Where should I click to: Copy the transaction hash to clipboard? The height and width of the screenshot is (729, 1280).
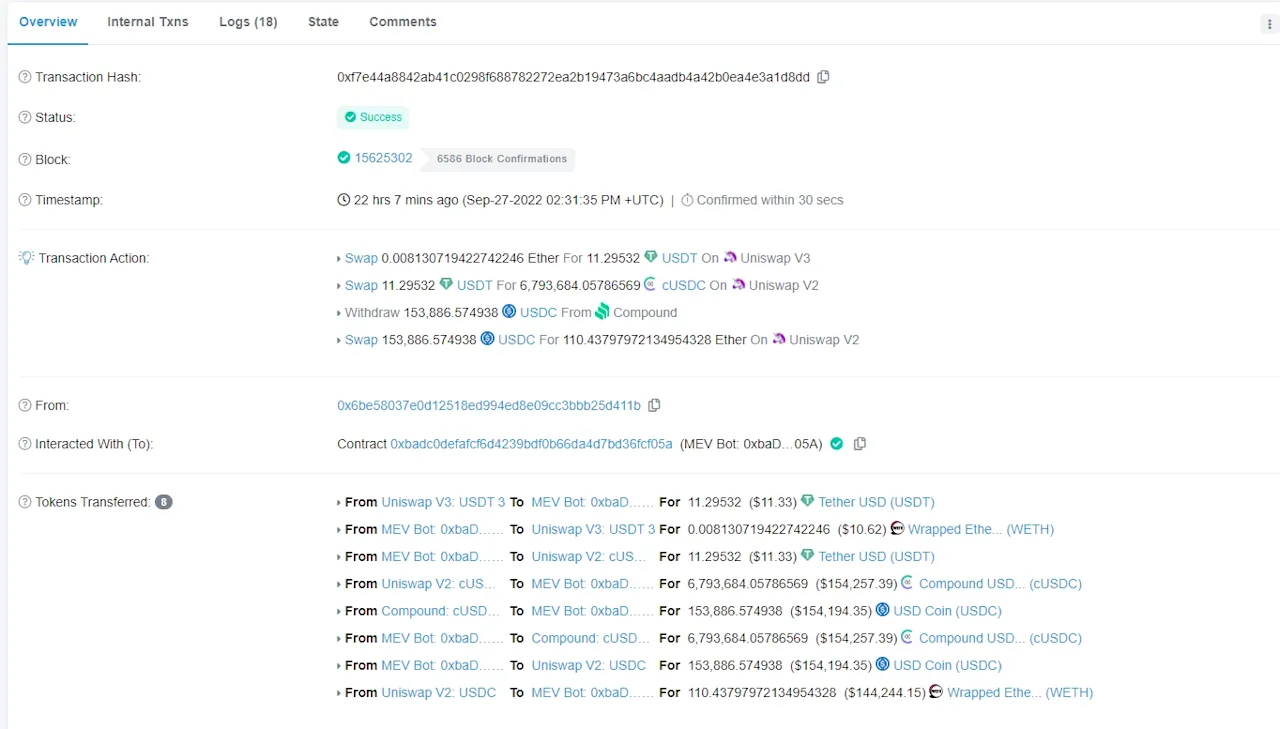823,77
